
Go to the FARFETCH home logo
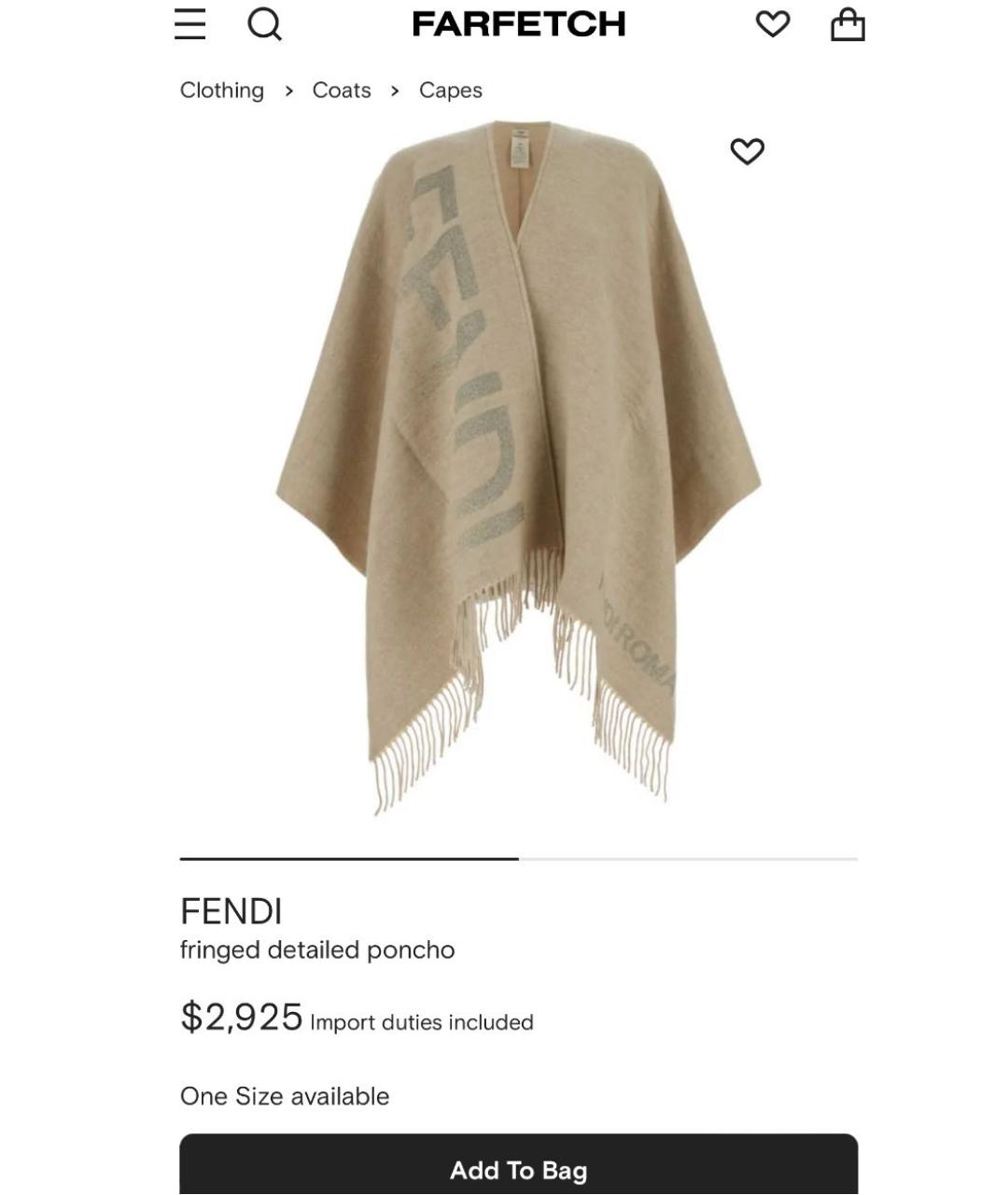[519, 24]
